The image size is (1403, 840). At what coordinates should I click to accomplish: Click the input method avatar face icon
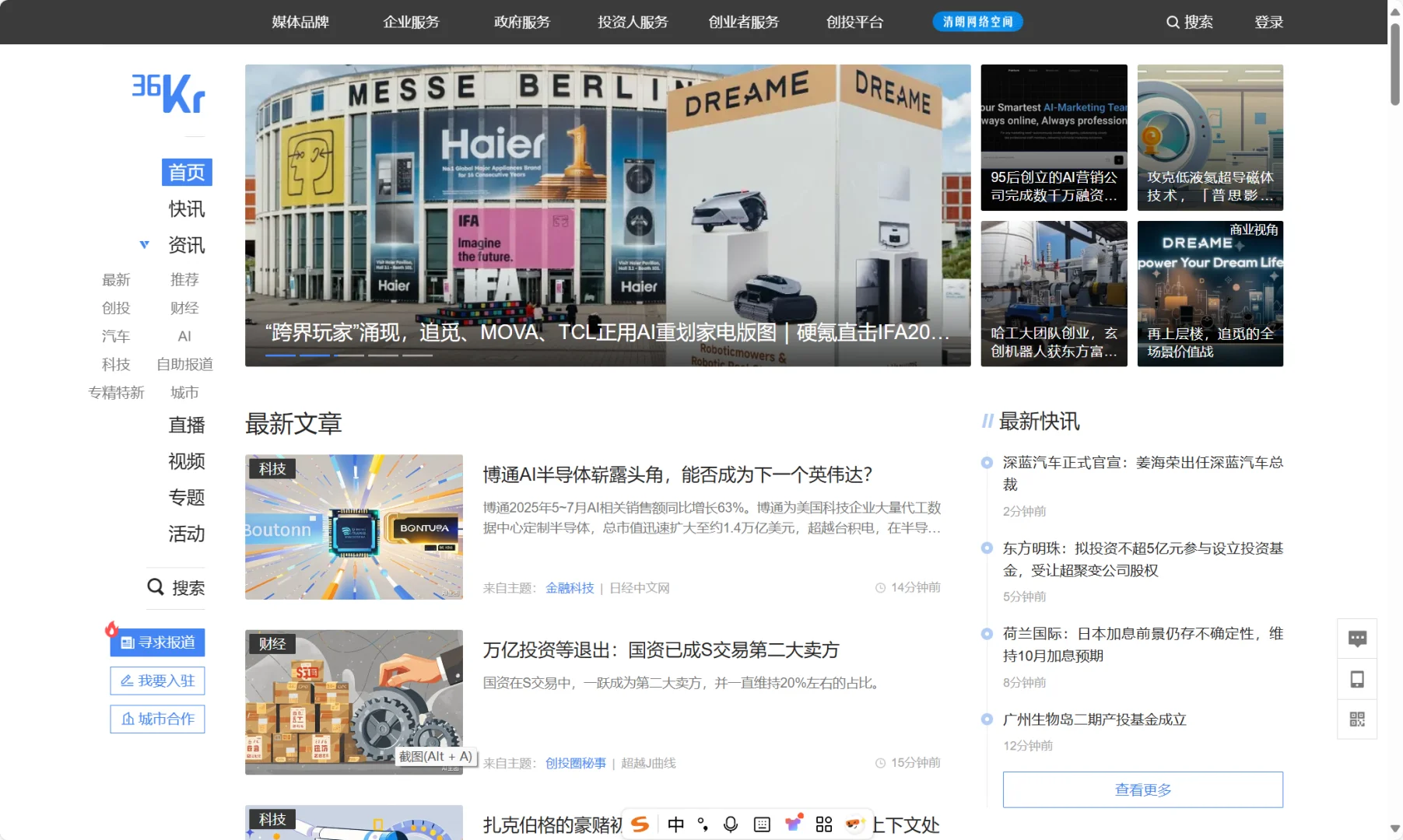[x=854, y=824]
